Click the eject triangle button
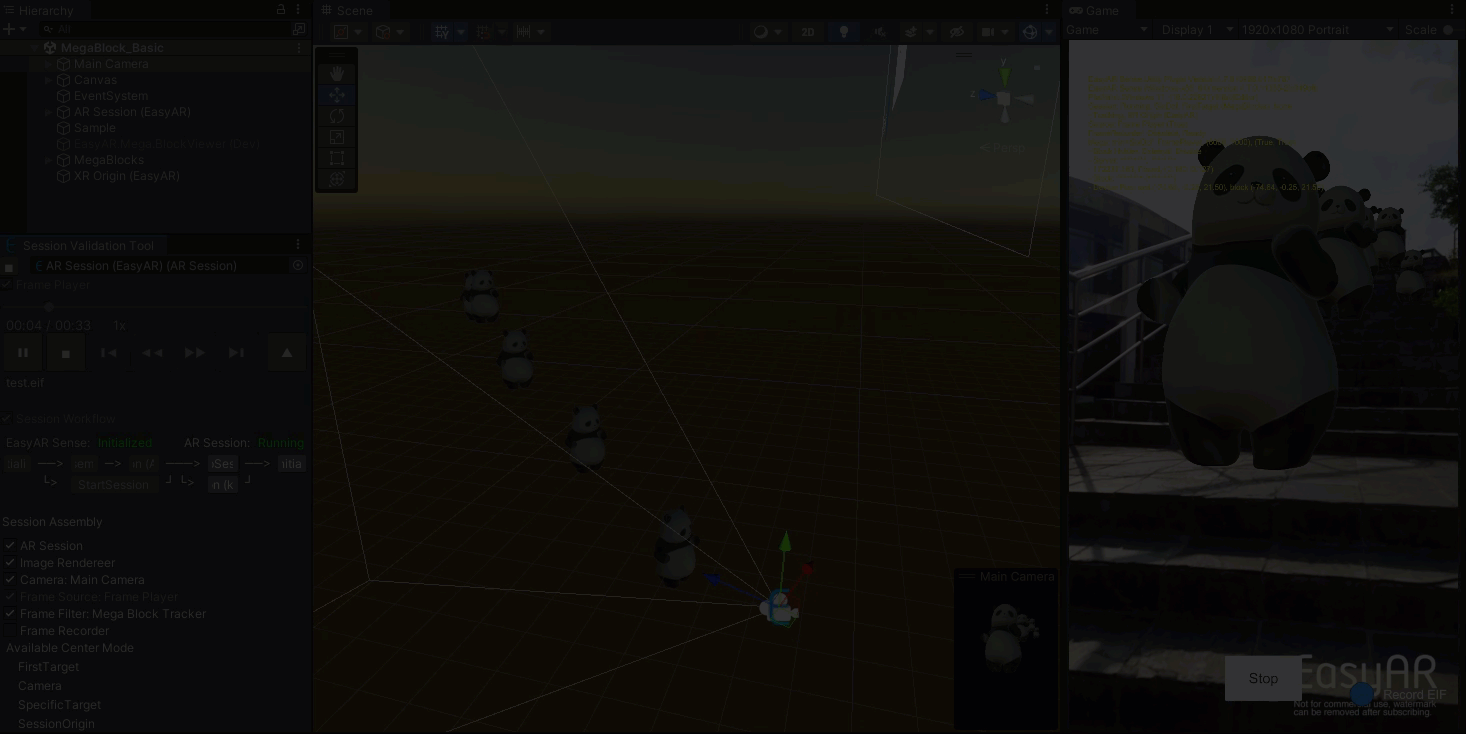The width and height of the screenshot is (1466, 734). click(x=287, y=353)
